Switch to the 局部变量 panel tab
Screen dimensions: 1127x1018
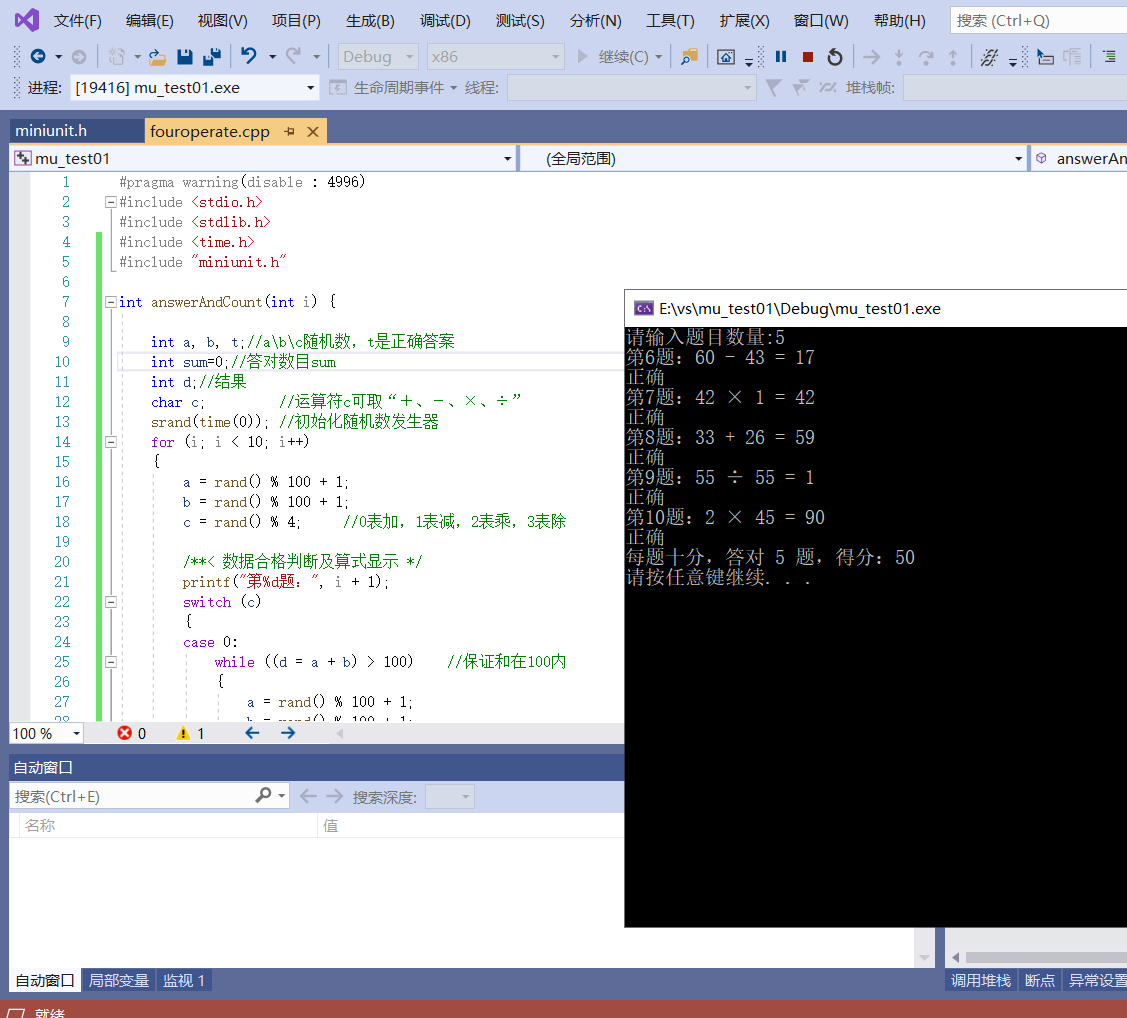[x=119, y=981]
